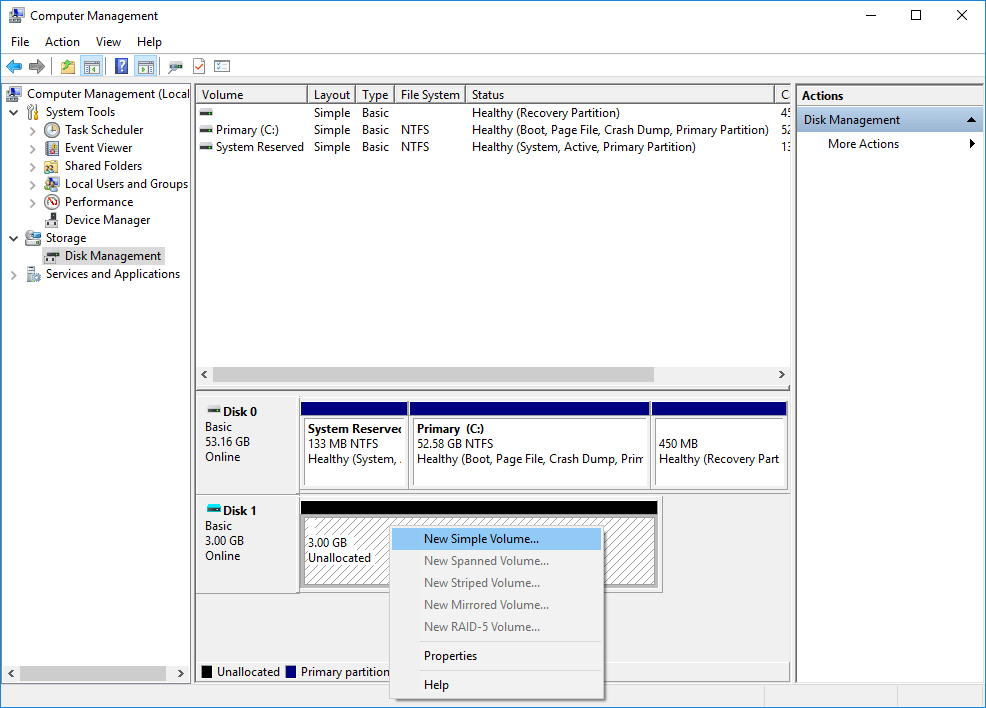
Task: Click More Actions in the Actions pane
Action: [x=862, y=143]
